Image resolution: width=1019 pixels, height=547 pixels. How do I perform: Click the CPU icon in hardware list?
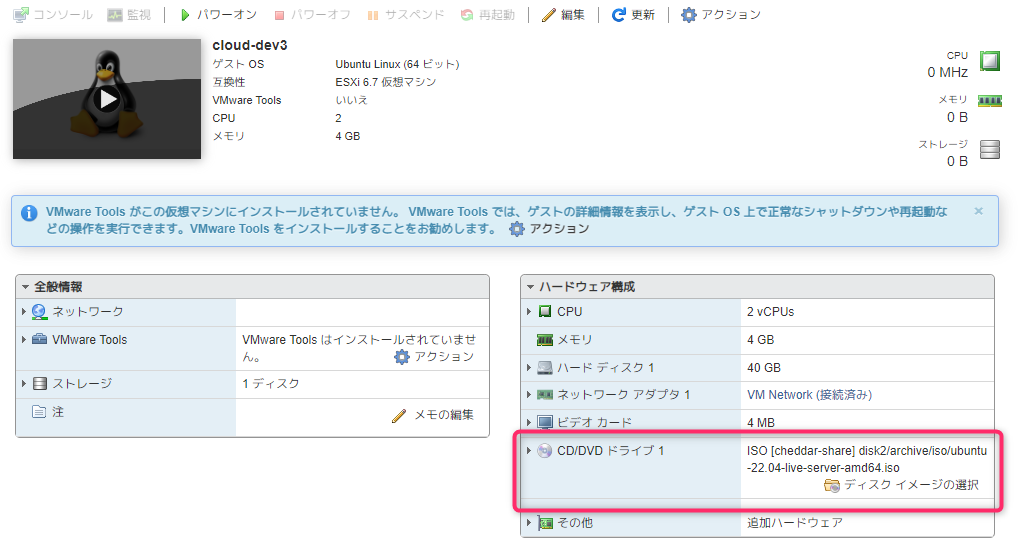tap(545, 312)
